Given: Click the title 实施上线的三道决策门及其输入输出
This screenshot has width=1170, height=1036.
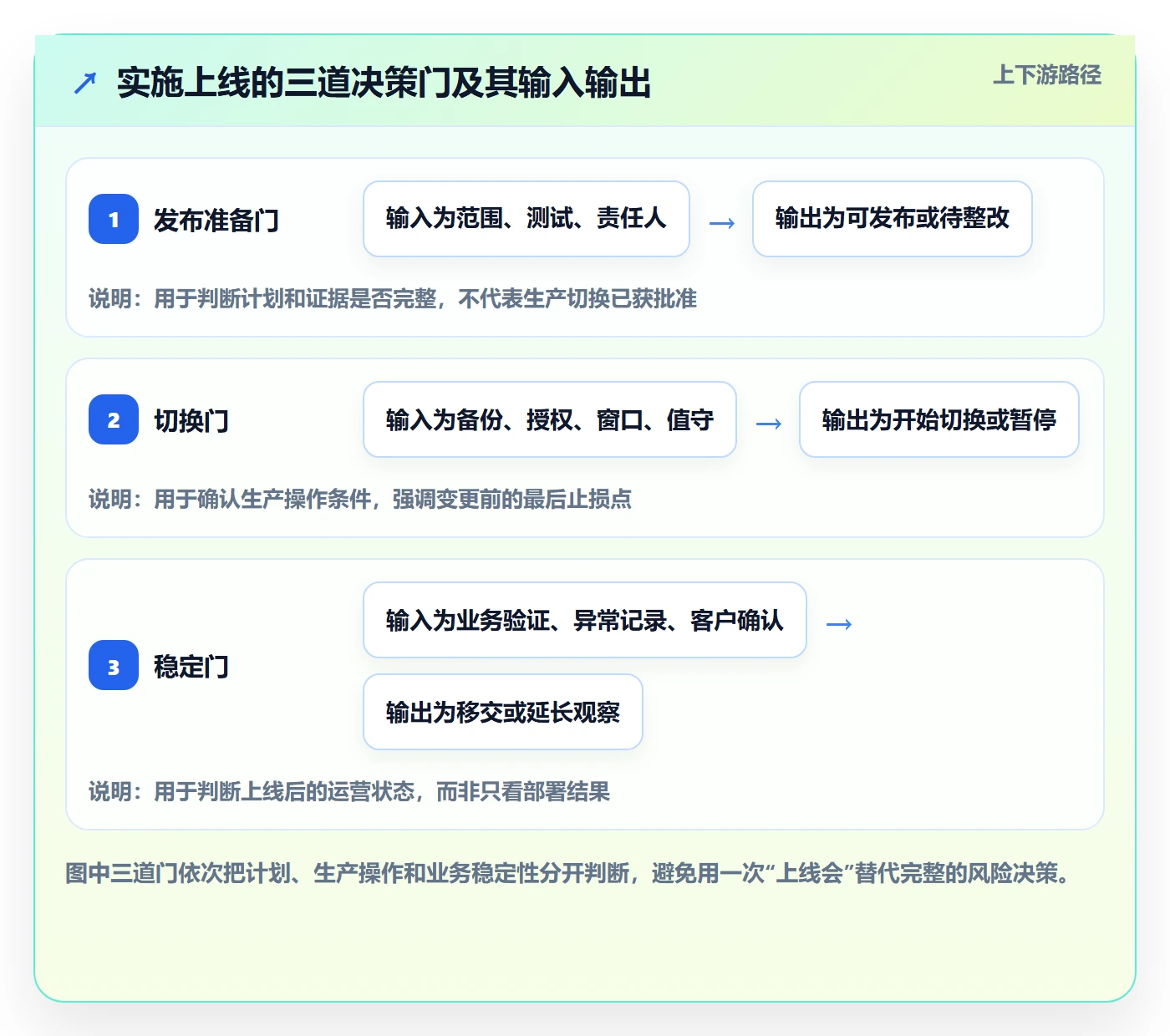Looking at the screenshot, I should tap(384, 83).
